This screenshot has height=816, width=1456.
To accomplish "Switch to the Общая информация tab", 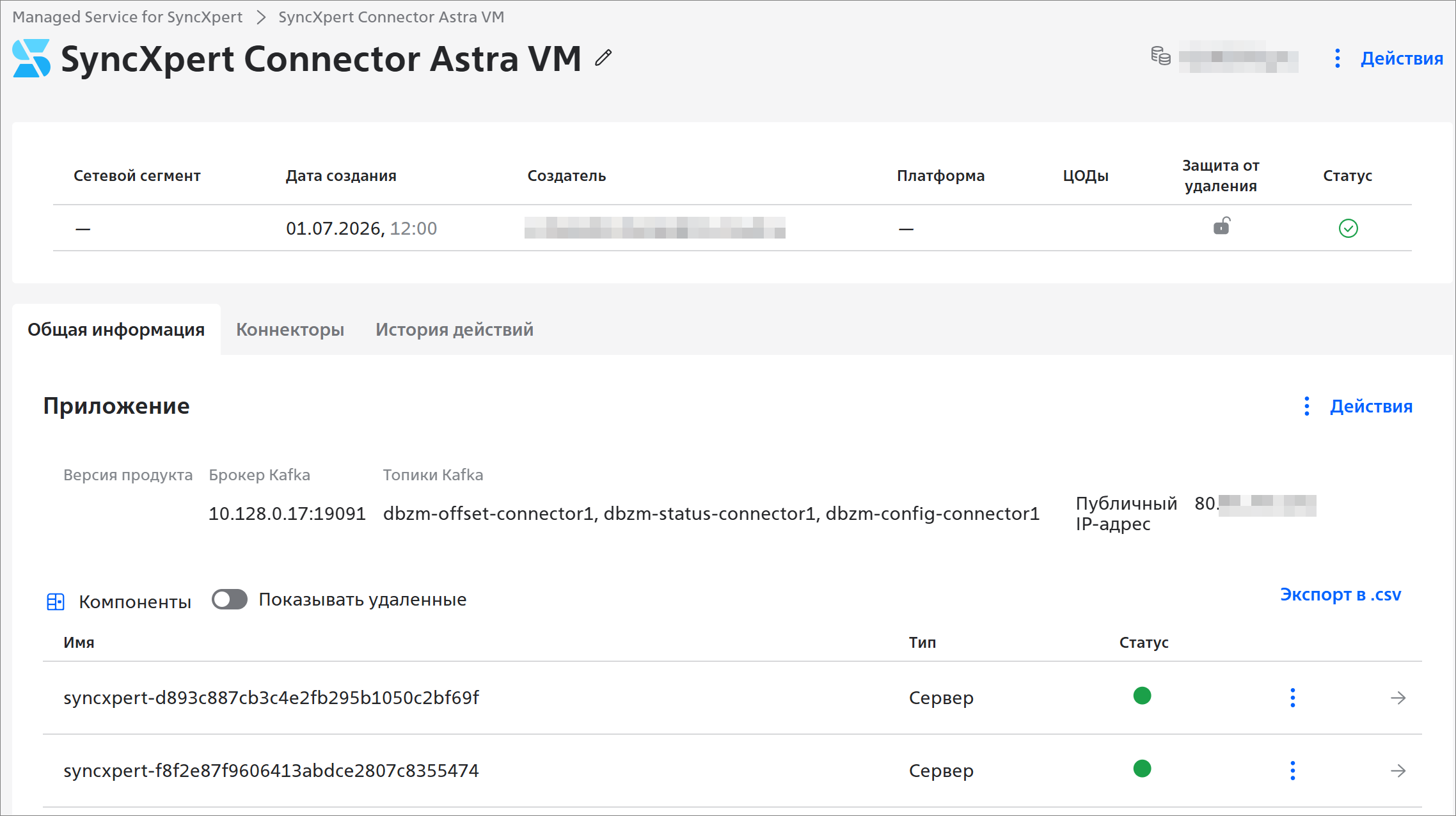I will tap(116, 329).
